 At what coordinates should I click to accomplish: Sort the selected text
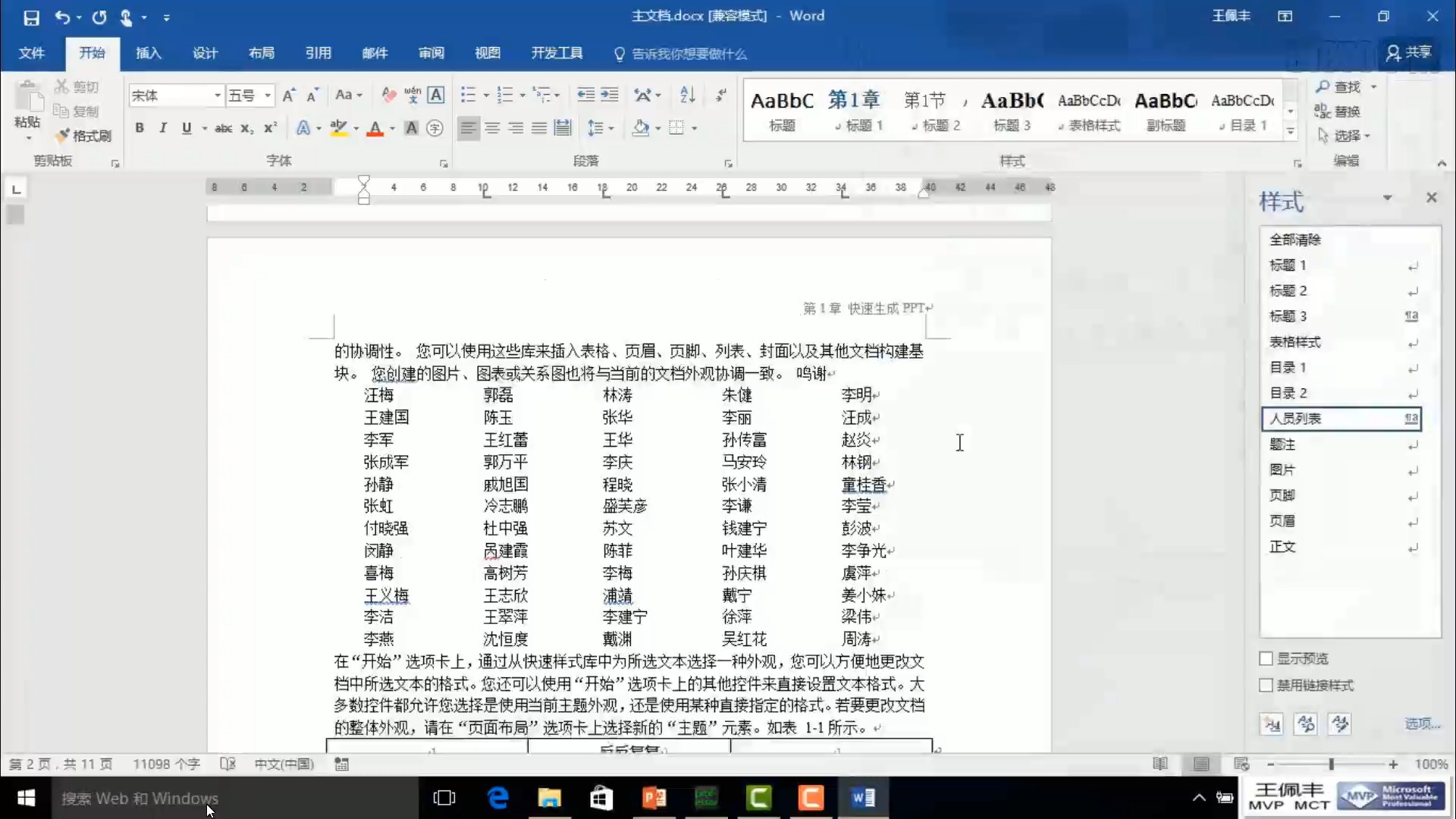point(688,95)
